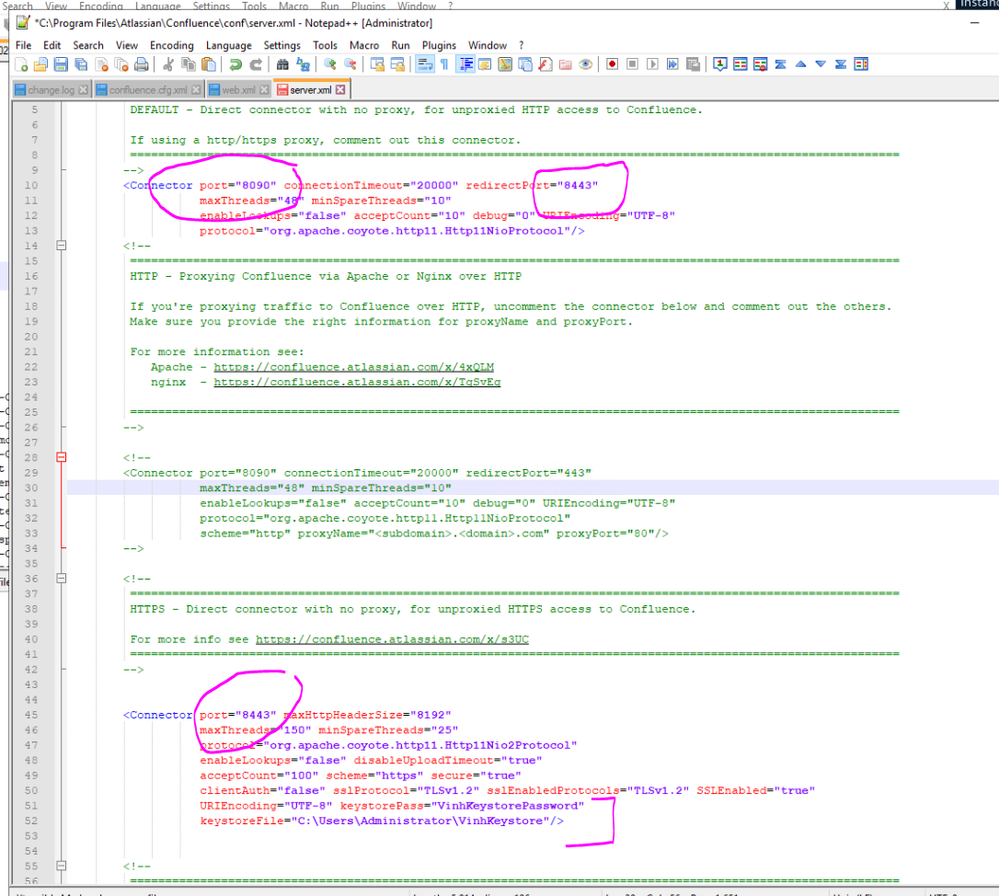Toggle the Compare navigation bar icon
The image size is (999, 896).
(861, 64)
